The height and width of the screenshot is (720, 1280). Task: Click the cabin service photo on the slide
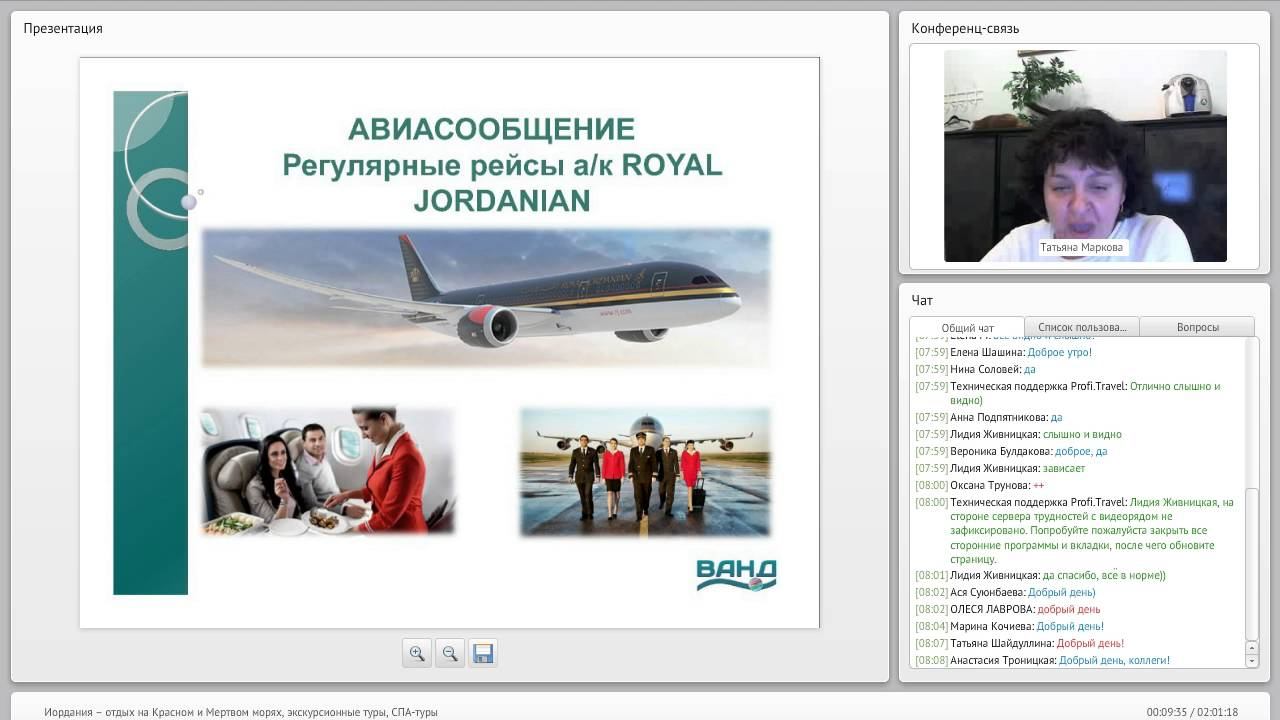click(328, 471)
